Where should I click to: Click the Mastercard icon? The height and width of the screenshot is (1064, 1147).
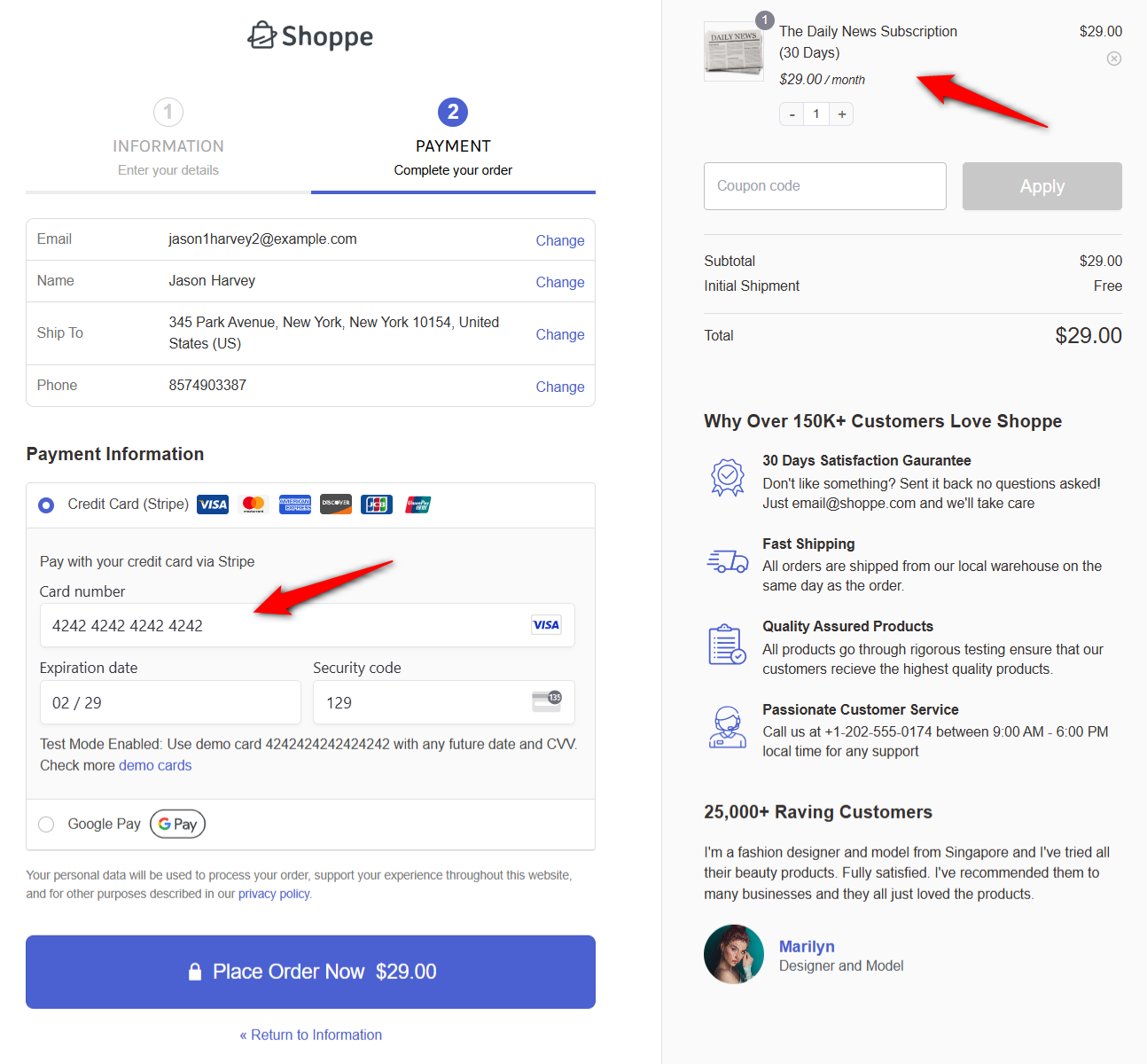(x=254, y=505)
